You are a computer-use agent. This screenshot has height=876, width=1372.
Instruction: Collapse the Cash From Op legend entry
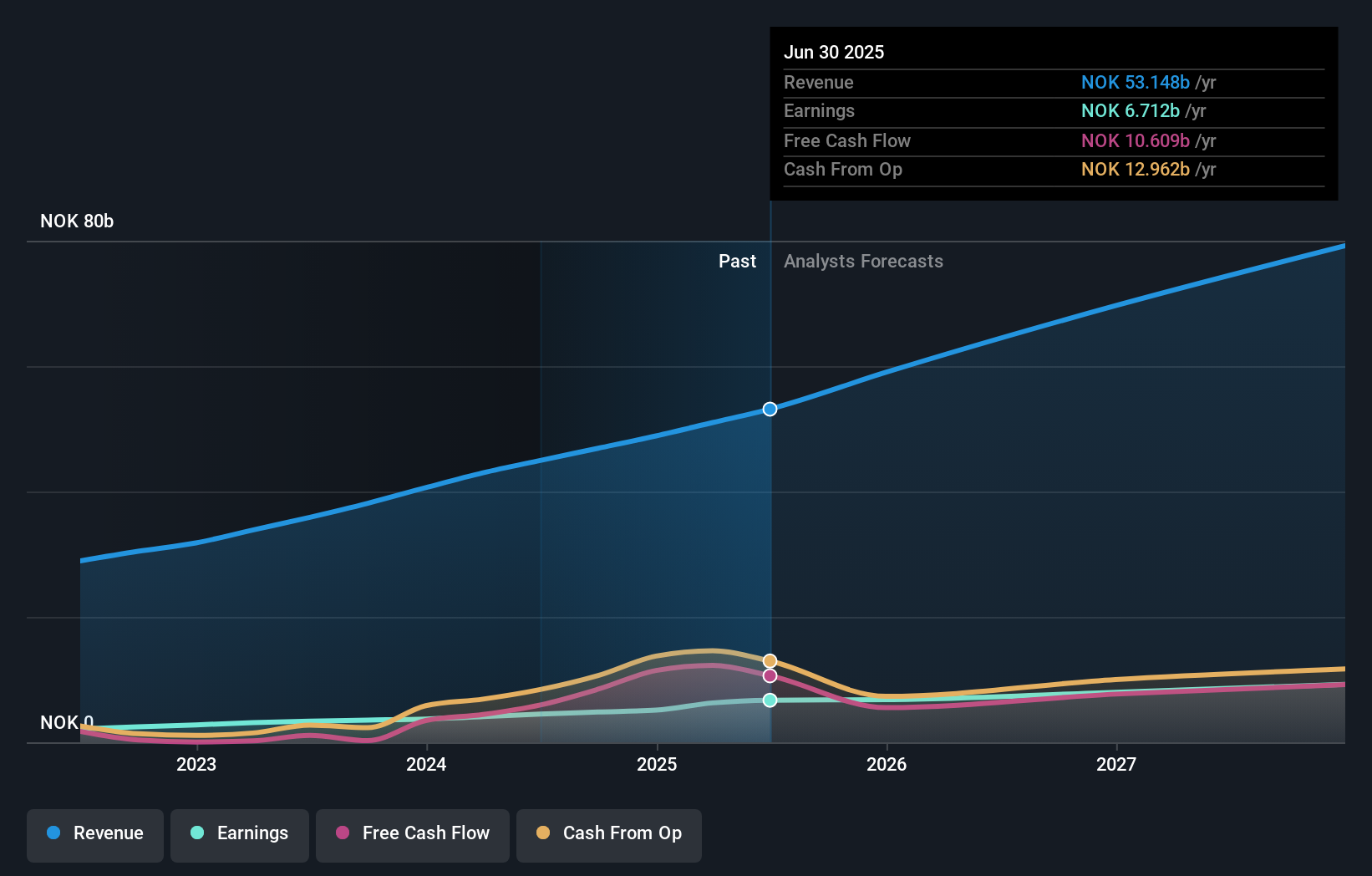(608, 835)
